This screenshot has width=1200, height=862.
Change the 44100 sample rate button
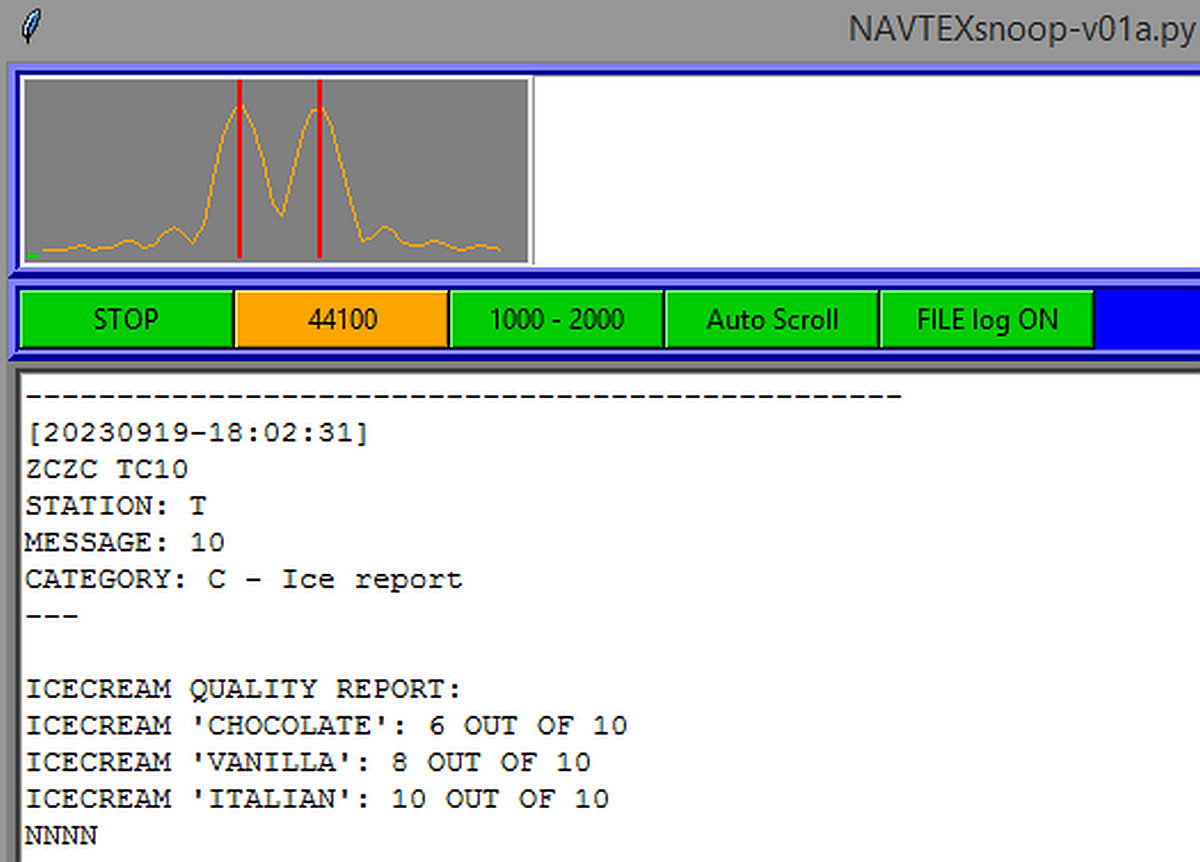click(x=342, y=320)
